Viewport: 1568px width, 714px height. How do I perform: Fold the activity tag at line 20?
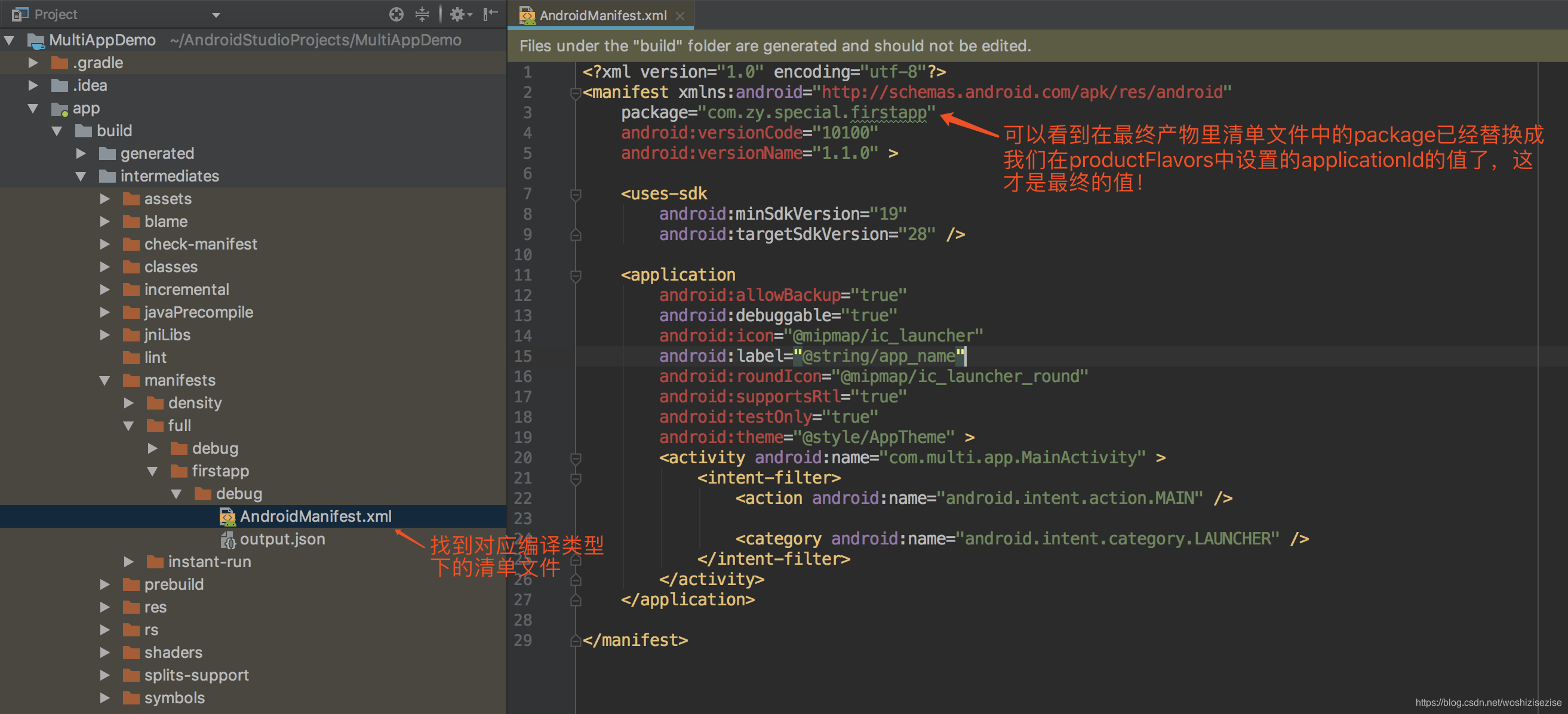pos(575,458)
